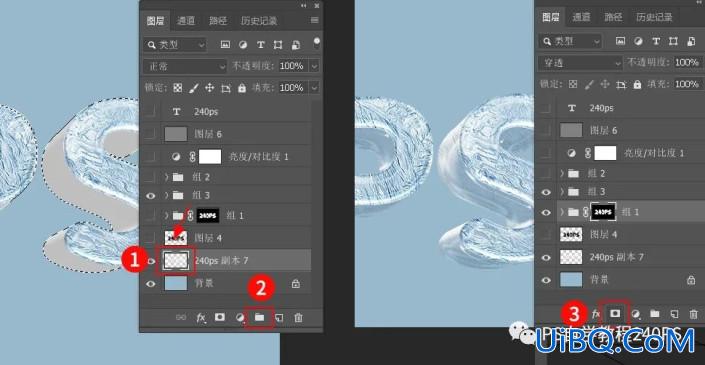Show 240ps text layer in left panel
The image size is (705, 365).
[151, 111]
